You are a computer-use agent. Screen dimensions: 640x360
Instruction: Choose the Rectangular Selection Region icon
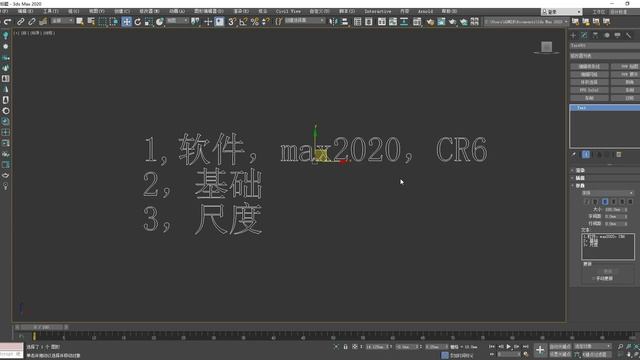[x=102, y=22]
